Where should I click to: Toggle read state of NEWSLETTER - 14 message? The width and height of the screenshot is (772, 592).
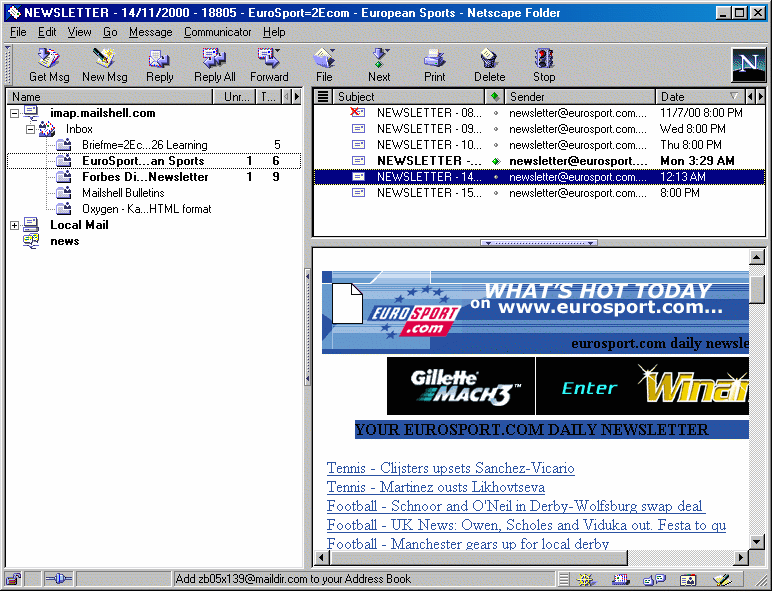(x=496, y=177)
